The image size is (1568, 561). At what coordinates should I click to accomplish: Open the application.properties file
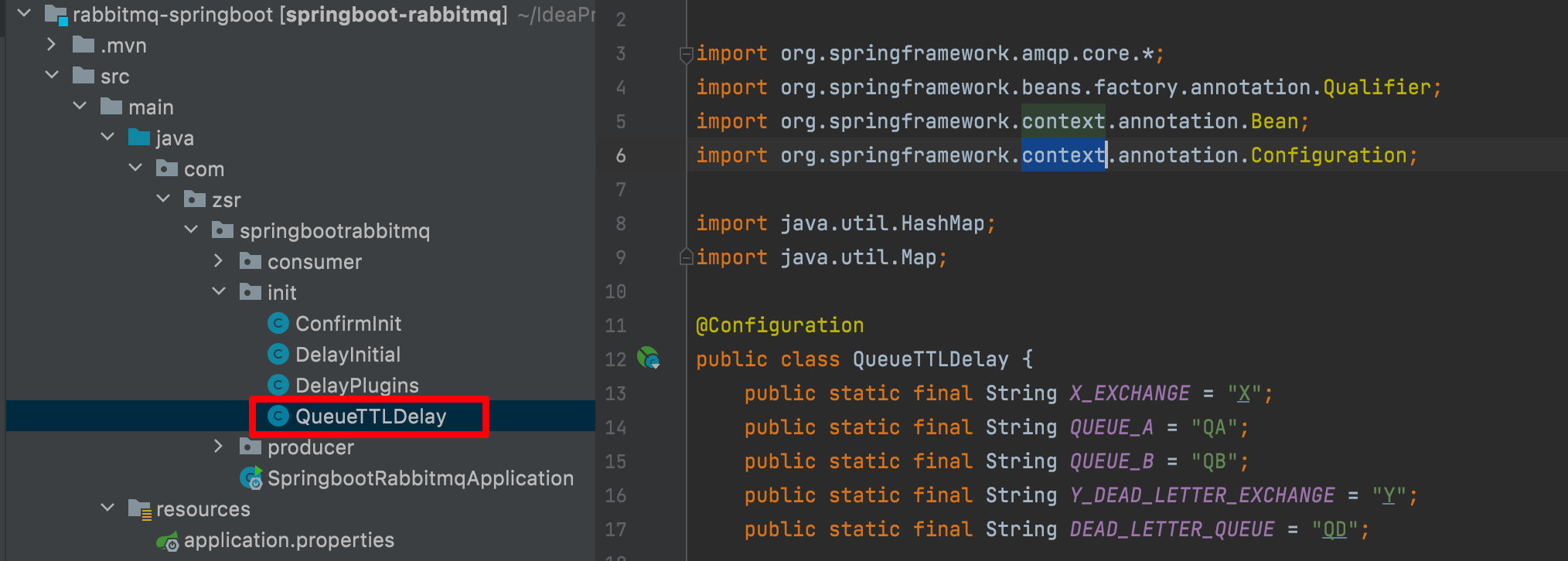point(289,540)
